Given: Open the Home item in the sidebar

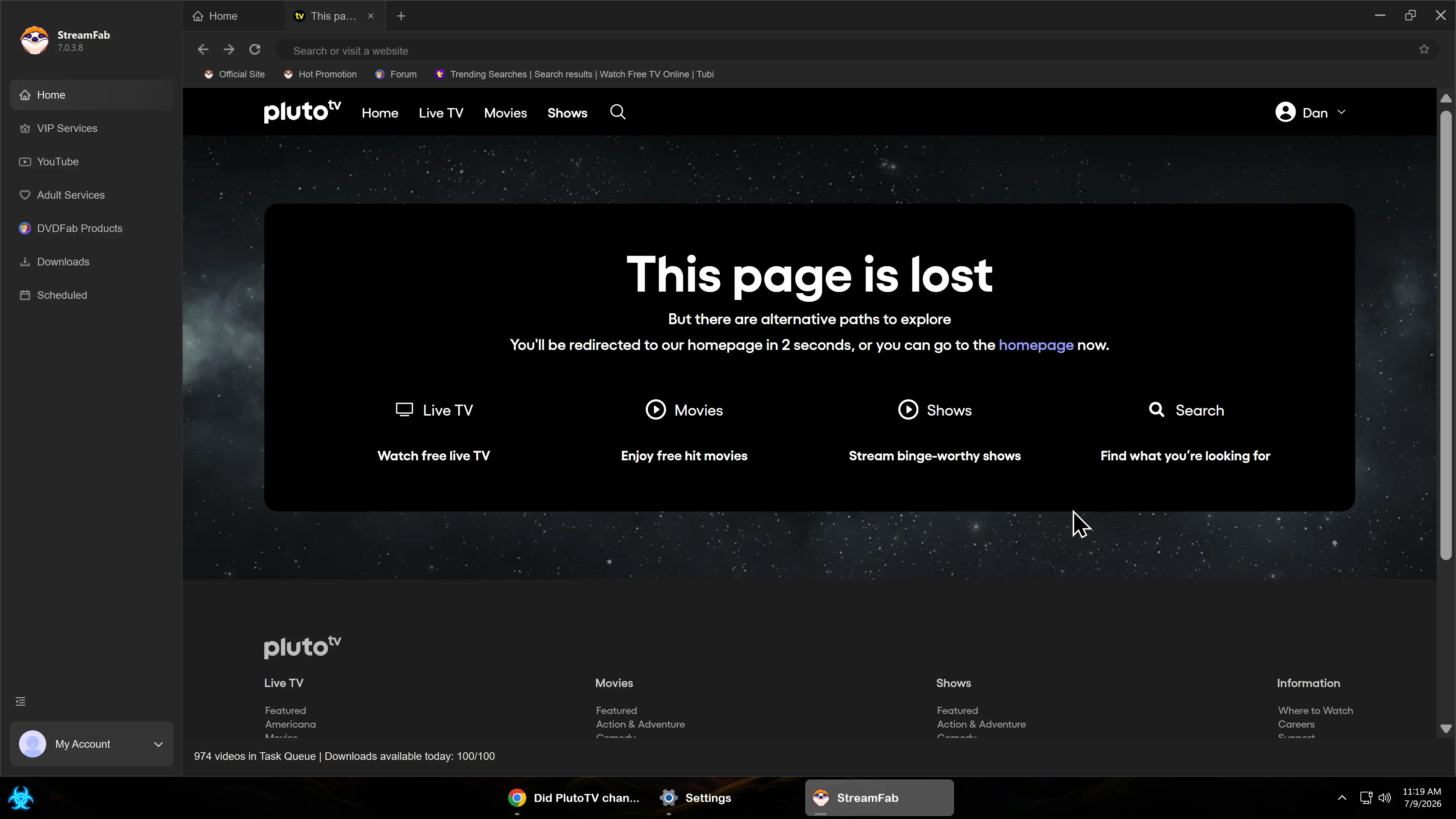Looking at the screenshot, I should click(x=91, y=95).
